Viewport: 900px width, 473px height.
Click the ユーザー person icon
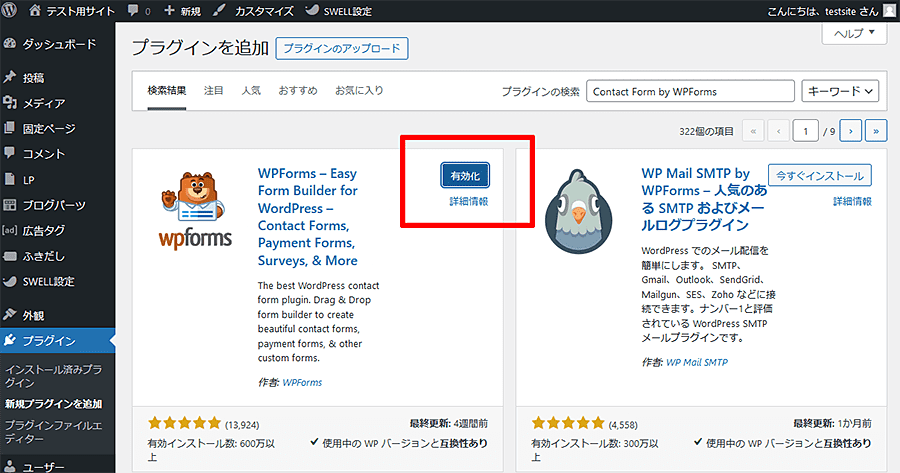pos(9,467)
